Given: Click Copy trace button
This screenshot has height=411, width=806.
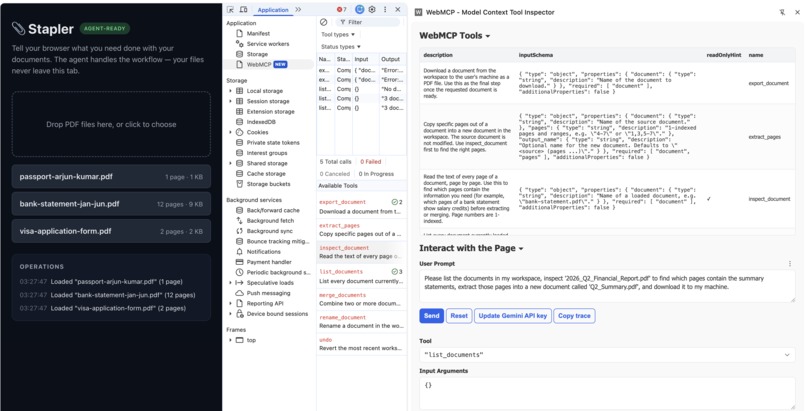Looking at the screenshot, I should [x=575, y=316].
